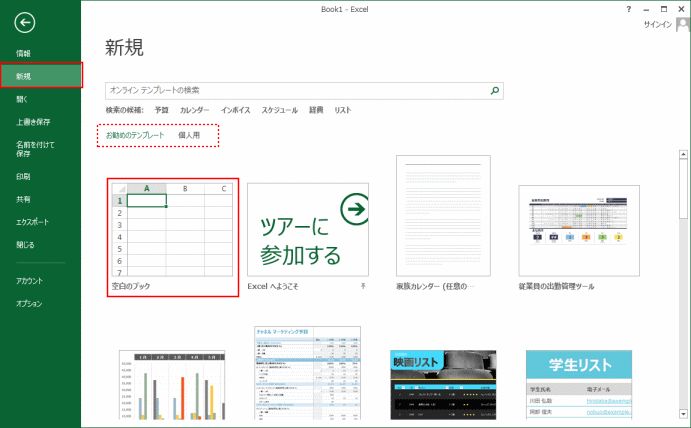Viewport: 691px width, 428px height.
Task: Open the ツアーに参加する tour template
Action: coord(308,229)
